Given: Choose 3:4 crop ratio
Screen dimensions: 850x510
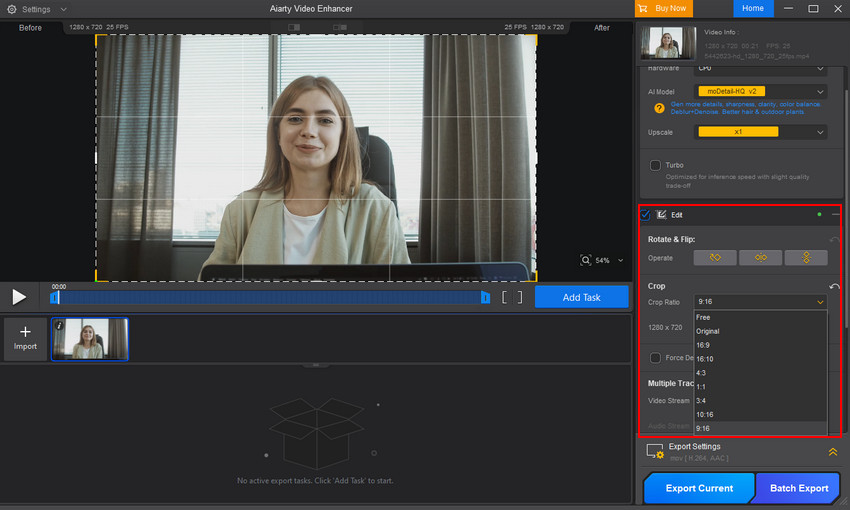Looking at the screenshot, I should (x=760, y=401).
